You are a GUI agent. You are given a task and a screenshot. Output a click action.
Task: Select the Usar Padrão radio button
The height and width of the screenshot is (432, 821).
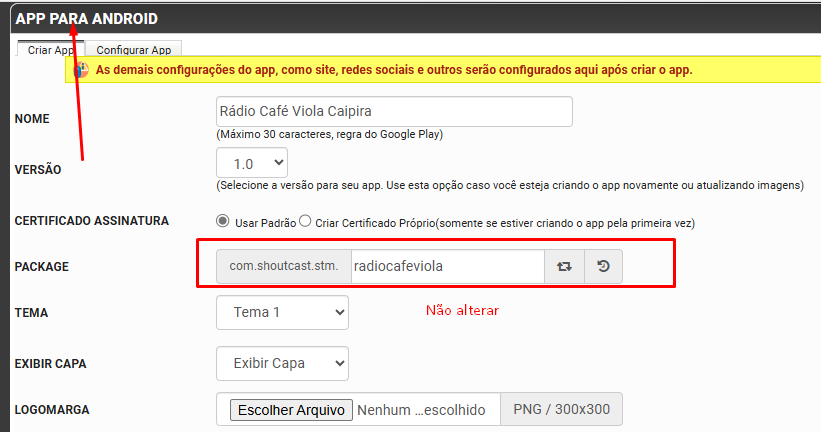(223, 222)
